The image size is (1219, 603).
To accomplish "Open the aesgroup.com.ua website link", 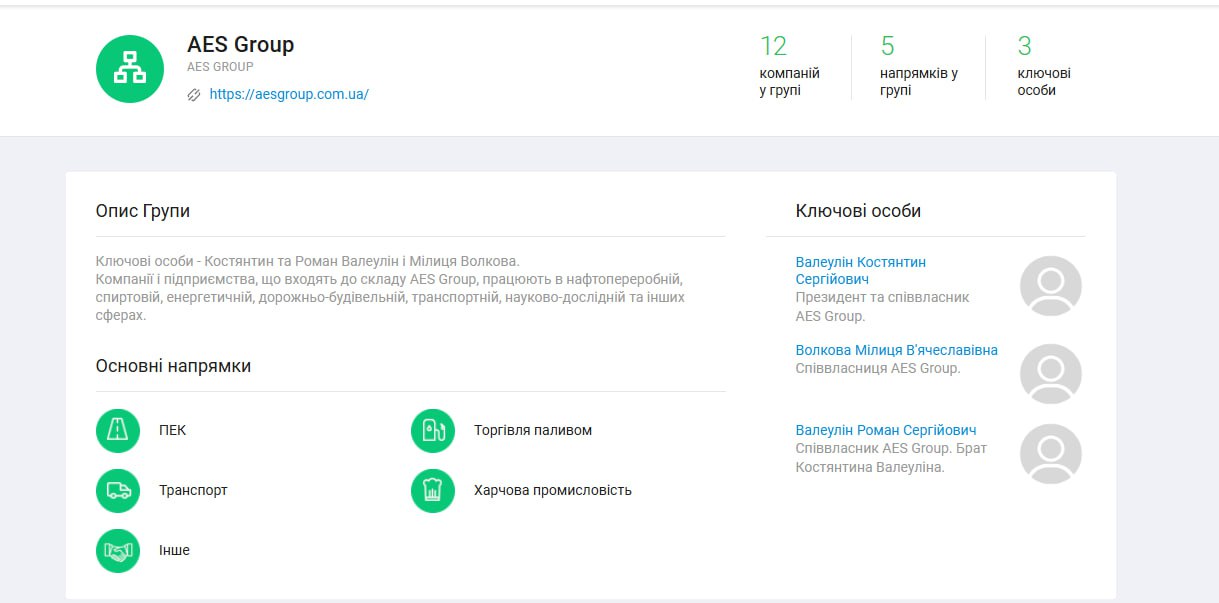I will (289, 95).
